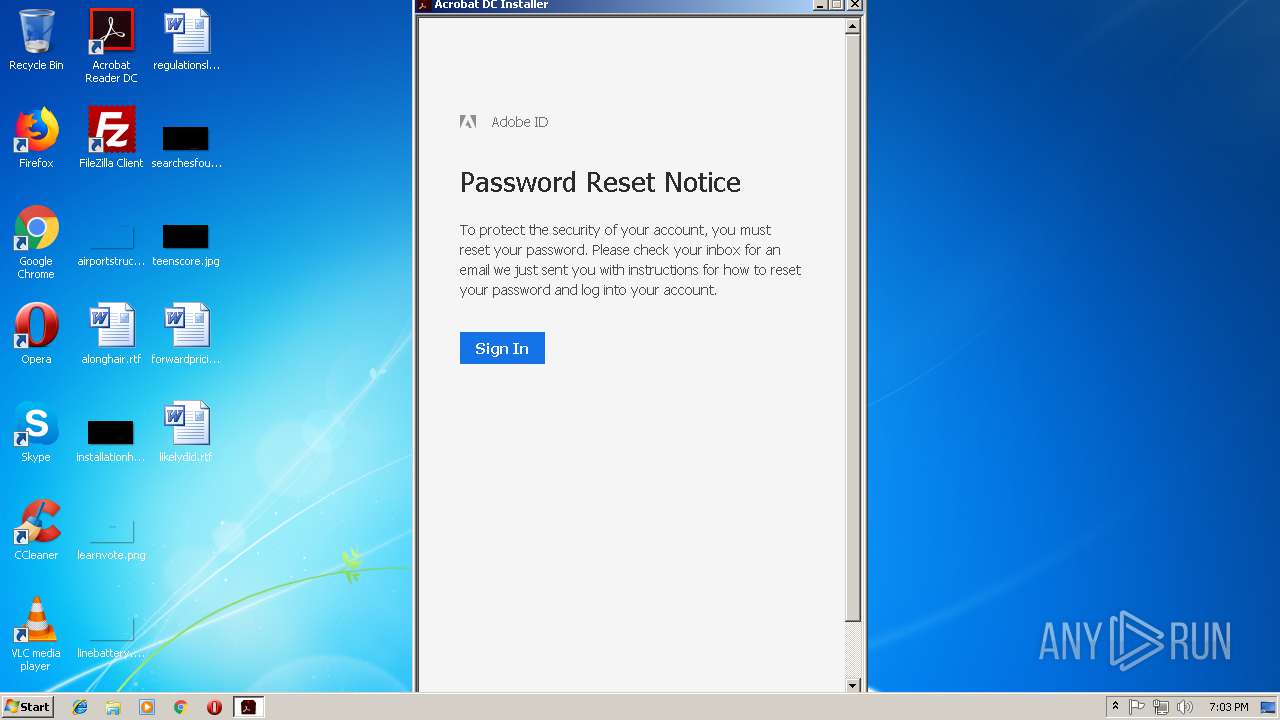Open the Action Center flag icon
Viewport: 1280px width, 720px height.
(x=1137, y=707)
